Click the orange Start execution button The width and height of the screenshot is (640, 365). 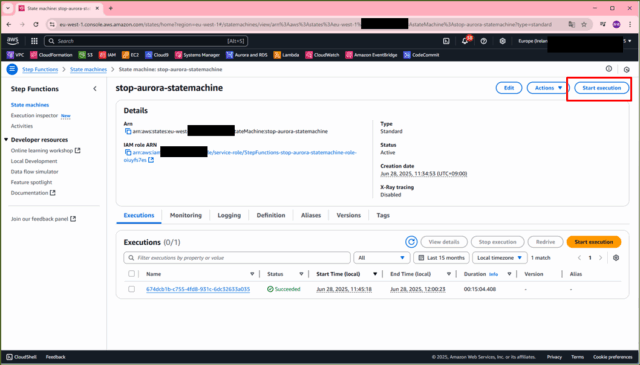coord(593,242)
